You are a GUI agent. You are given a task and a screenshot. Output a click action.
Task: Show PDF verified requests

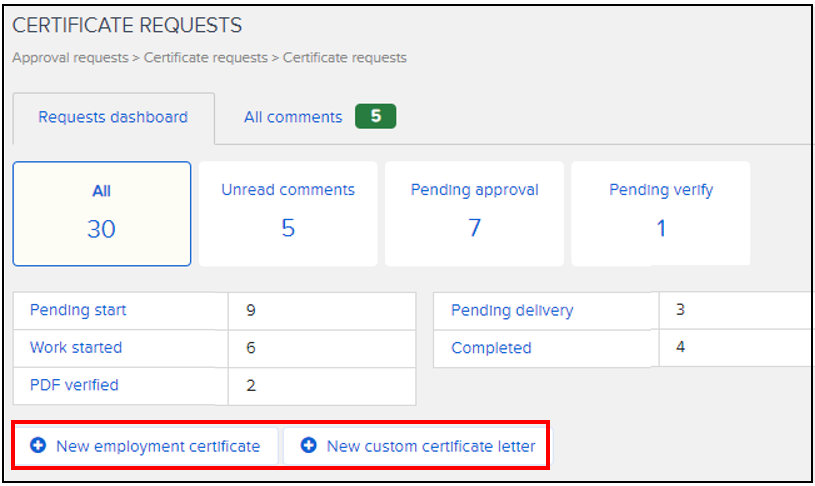(x=74, y=385)
